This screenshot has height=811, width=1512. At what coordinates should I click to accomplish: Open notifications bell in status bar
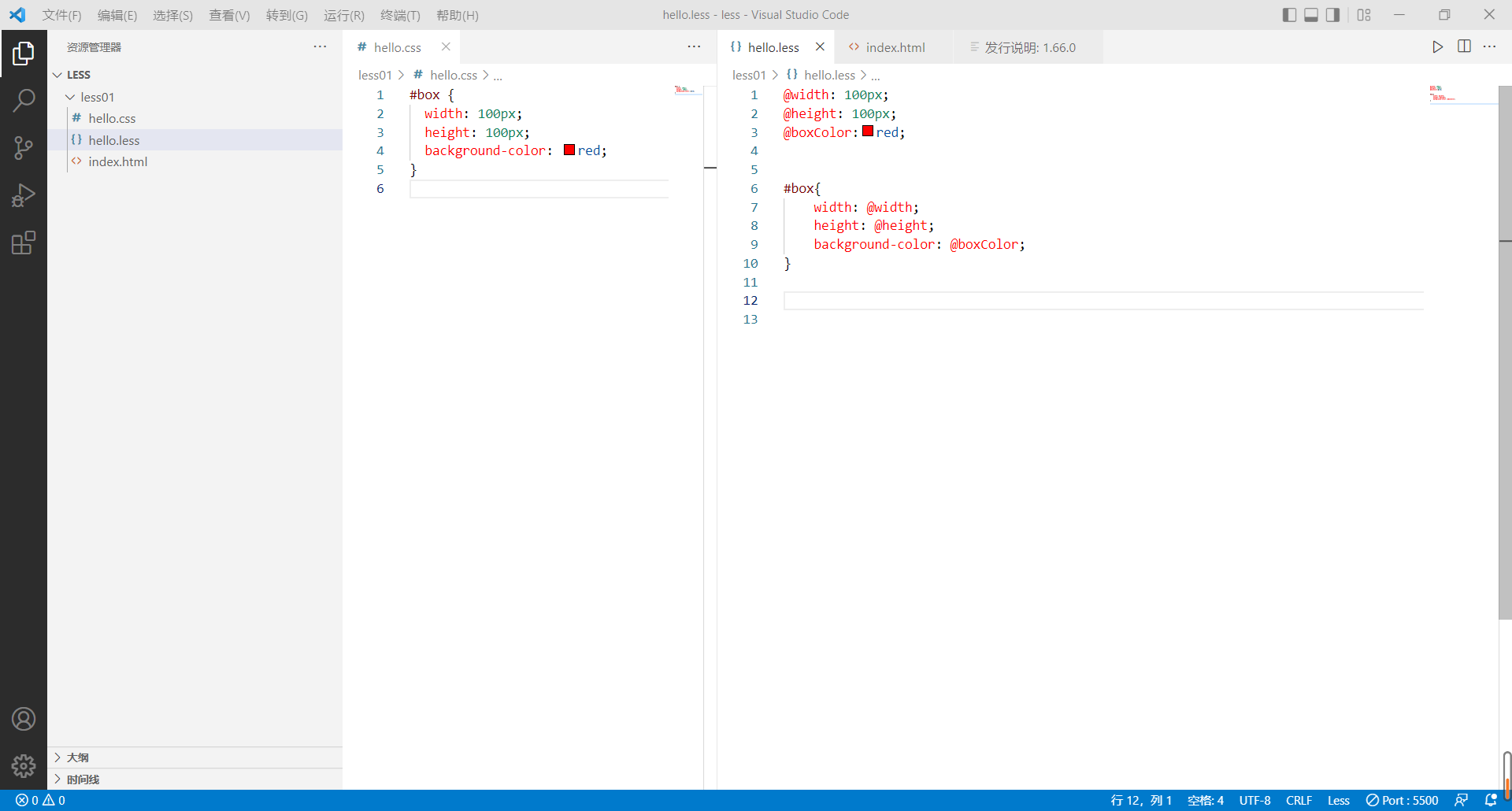coord(1490,800)
